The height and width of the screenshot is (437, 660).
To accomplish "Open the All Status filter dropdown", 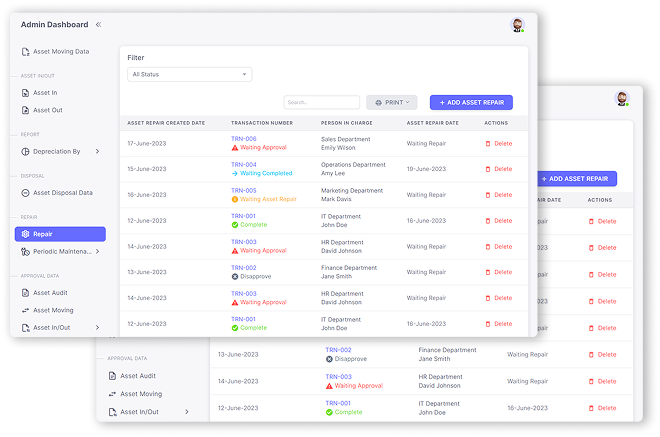I will 189,74.
